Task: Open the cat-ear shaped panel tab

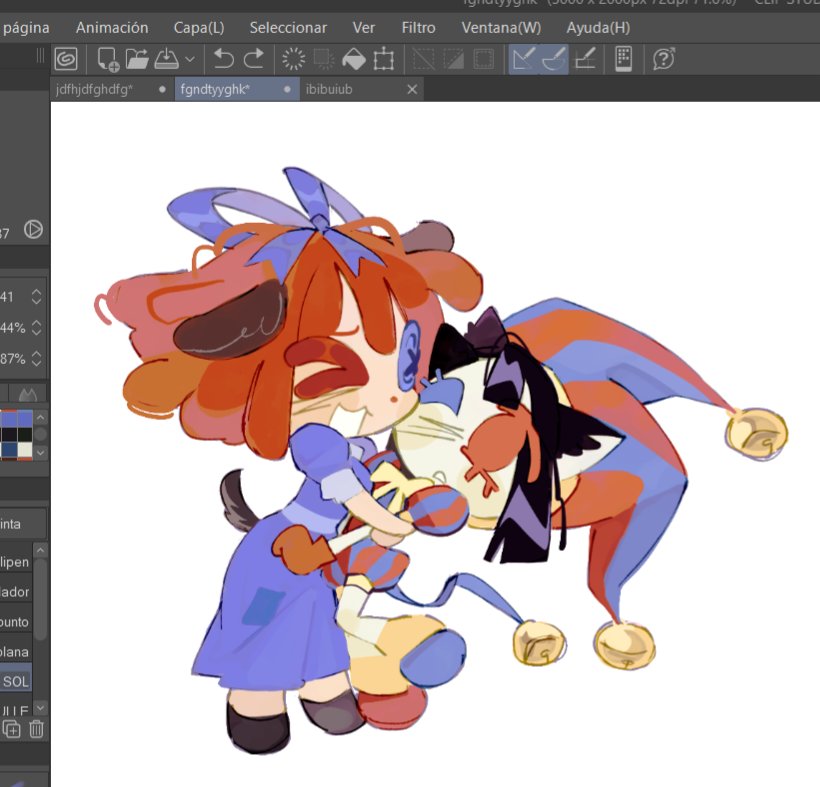Action: point(28,394)
